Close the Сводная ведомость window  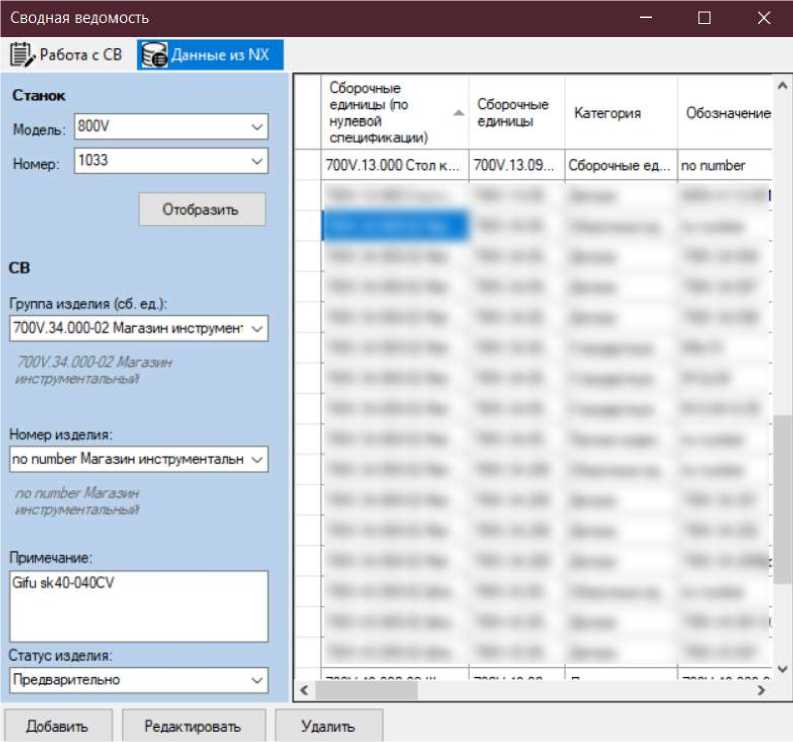(764, 18)
